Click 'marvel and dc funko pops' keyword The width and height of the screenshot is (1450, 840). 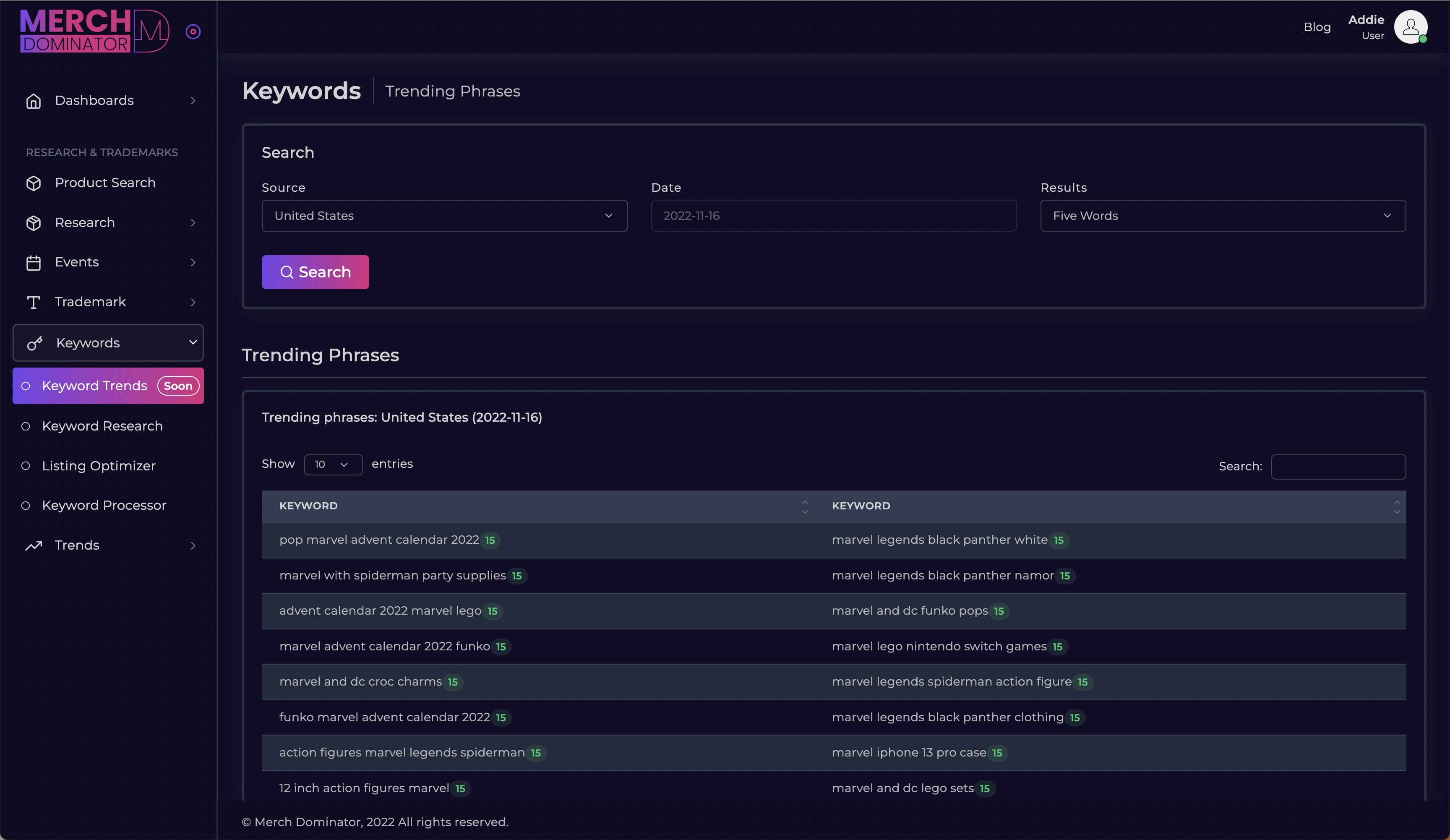tap(910, 611)
